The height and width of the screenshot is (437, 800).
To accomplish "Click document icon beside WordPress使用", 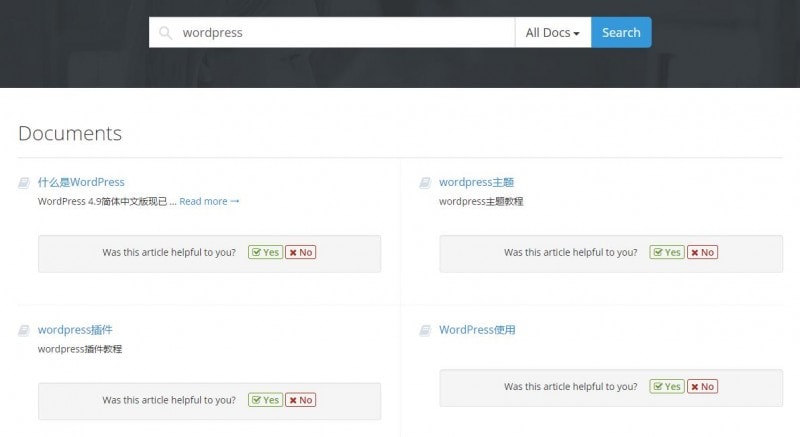I will (x=425, y=330).
